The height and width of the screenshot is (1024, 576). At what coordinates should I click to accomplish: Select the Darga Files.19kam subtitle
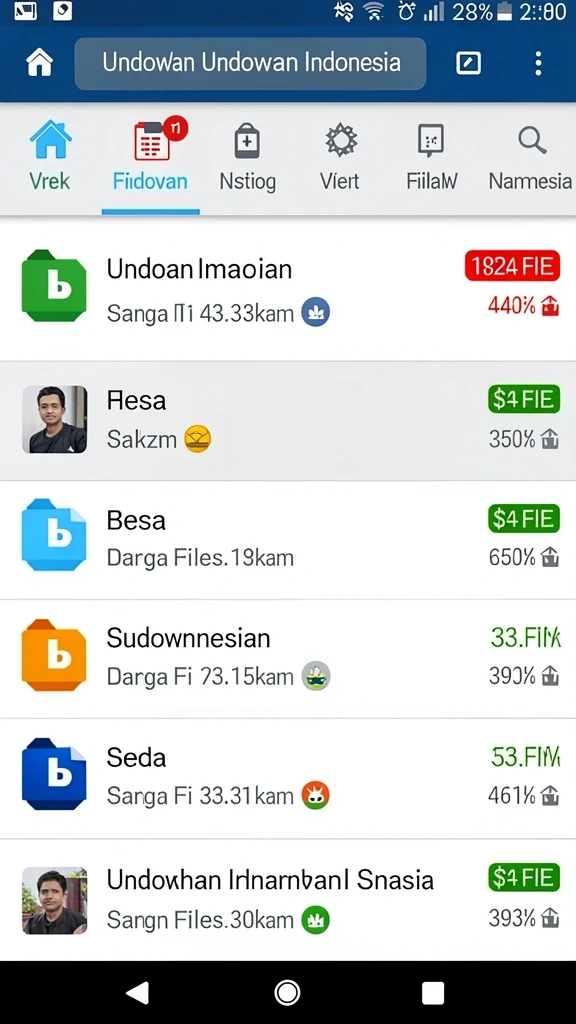200,558
